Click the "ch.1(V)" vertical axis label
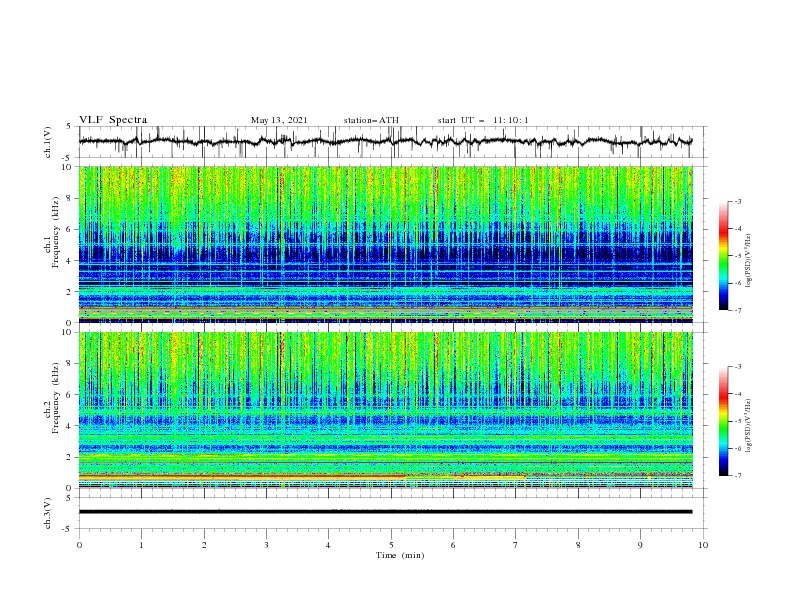792x612 pixels. [48, 142]
